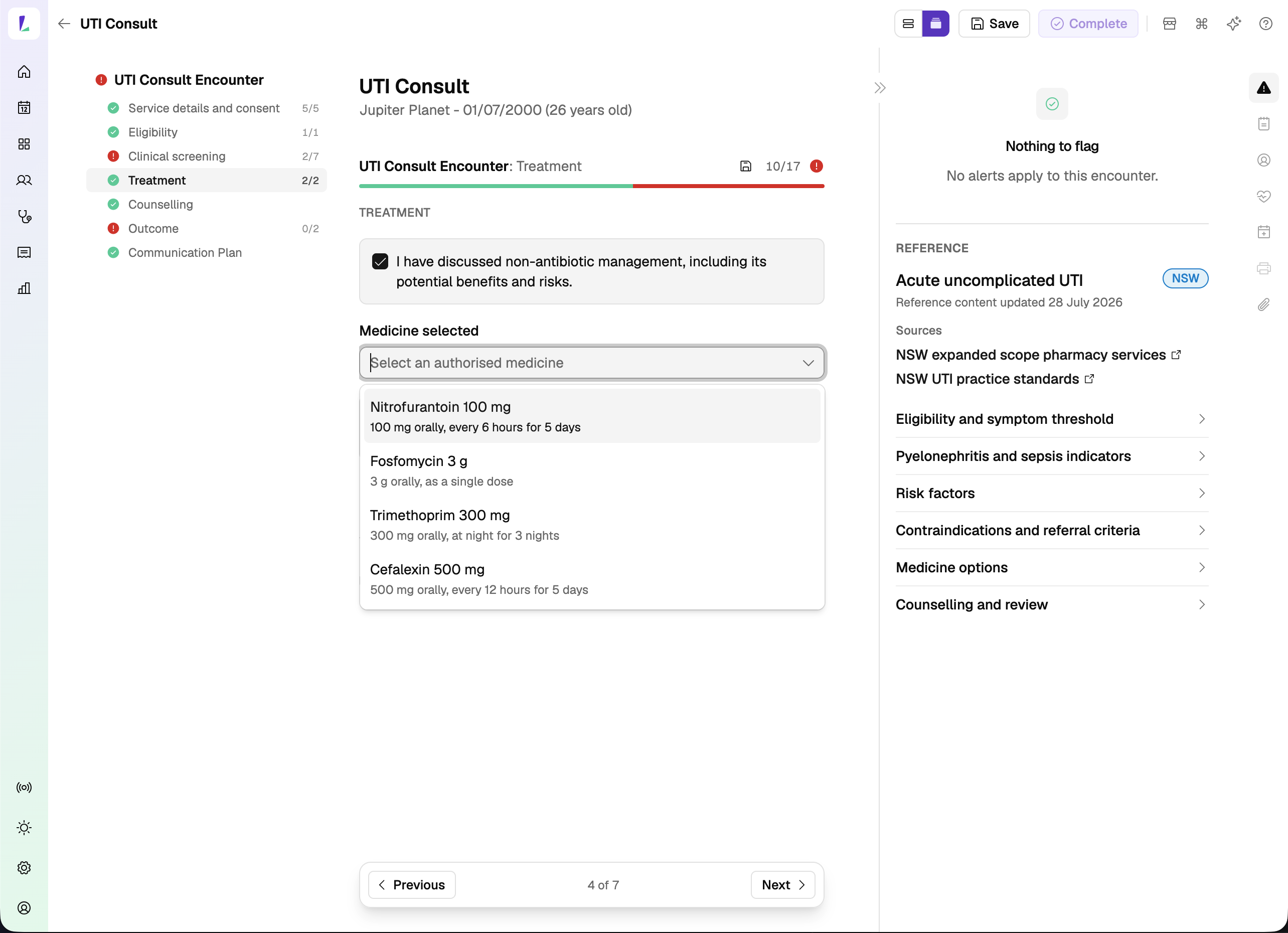Go to the Next step
This screenshot has height=933, width=1288.
tap(782, 885)
